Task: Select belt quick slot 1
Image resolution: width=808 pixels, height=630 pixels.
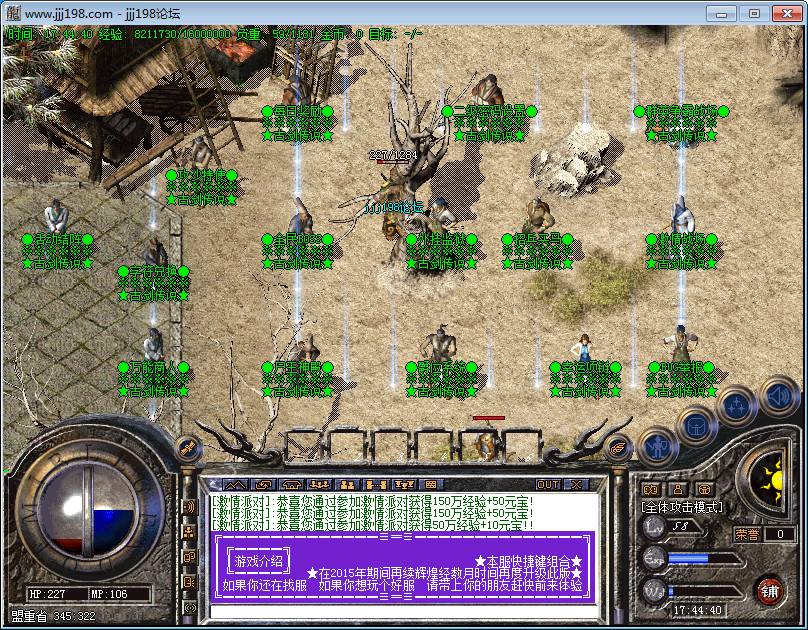Action: (306, 445)
